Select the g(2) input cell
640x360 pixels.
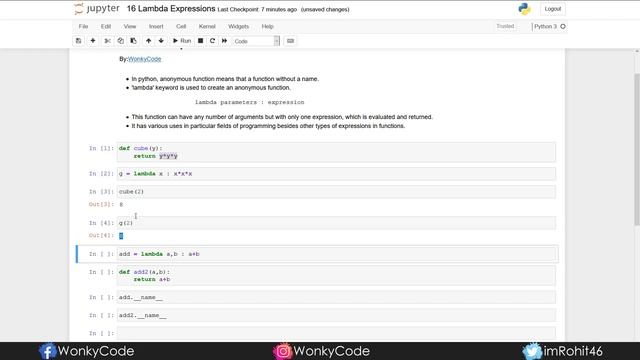336,223
